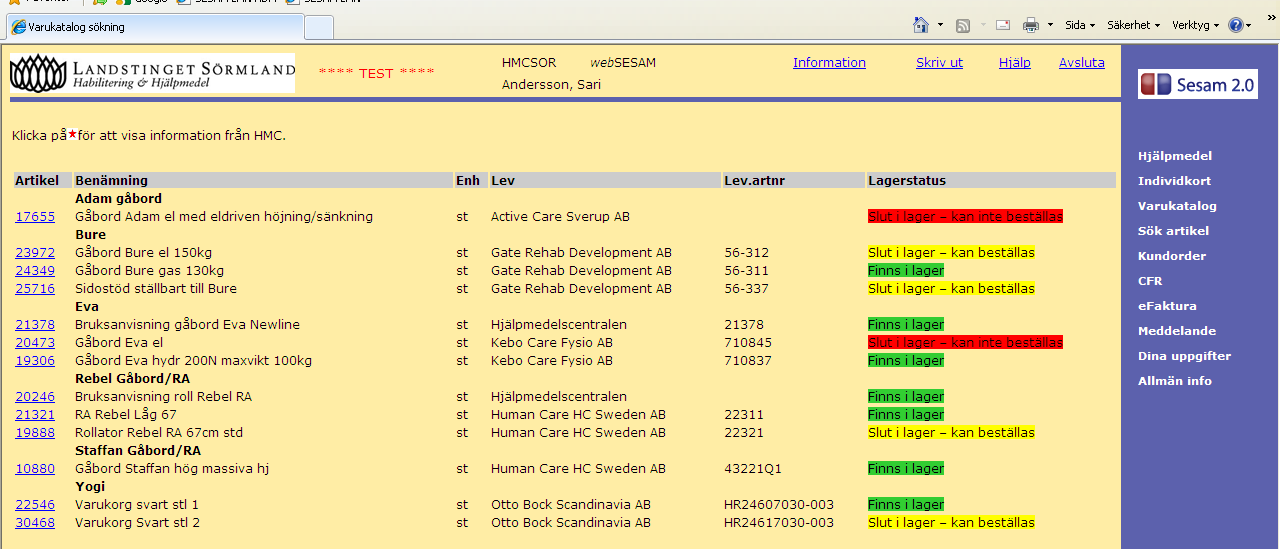The height and width of the screenshot is (549, 1280).
Task: Open article 20246
Action: [35, 397]
